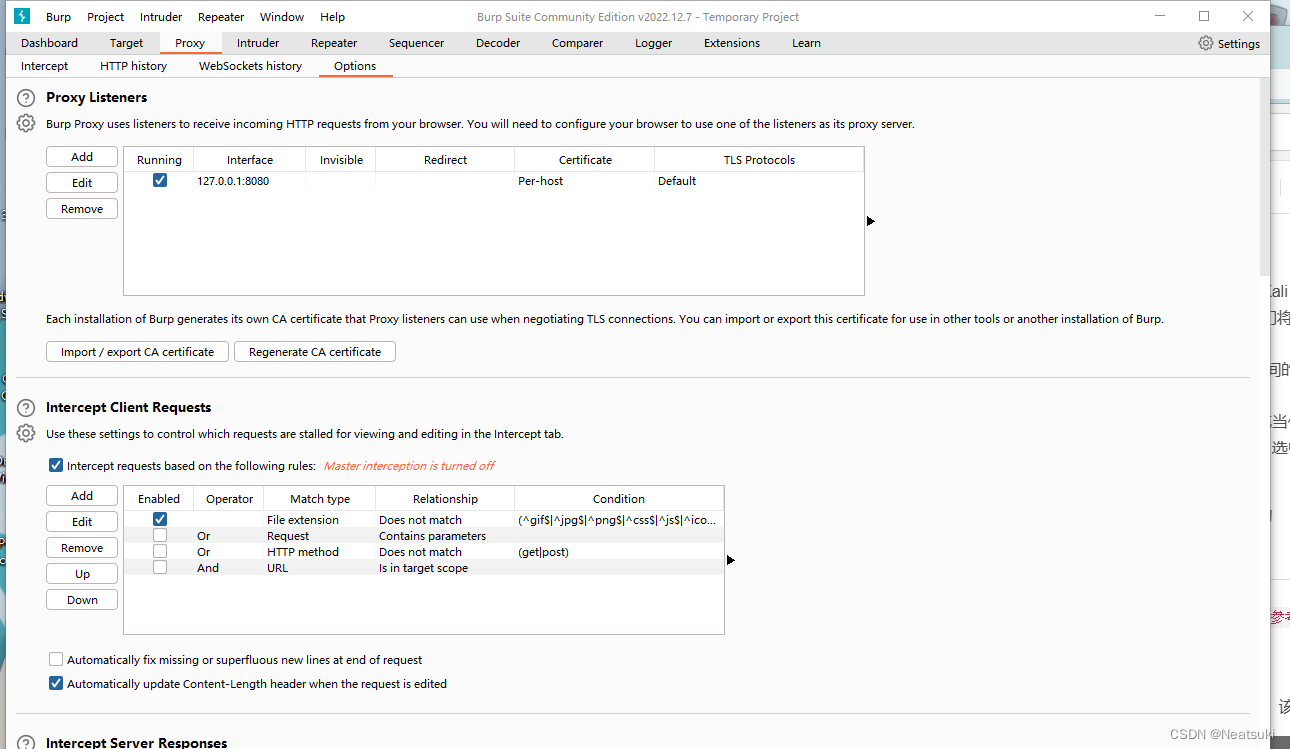
Task: Click the TLS Protocols column header
Action: click(x=759, y=160)
